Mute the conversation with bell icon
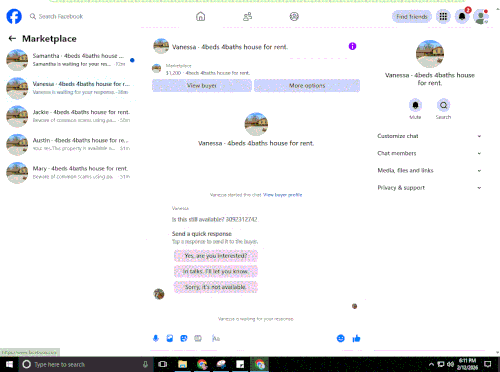The height and width of the screenshot is (372, 500). (415, 105)
